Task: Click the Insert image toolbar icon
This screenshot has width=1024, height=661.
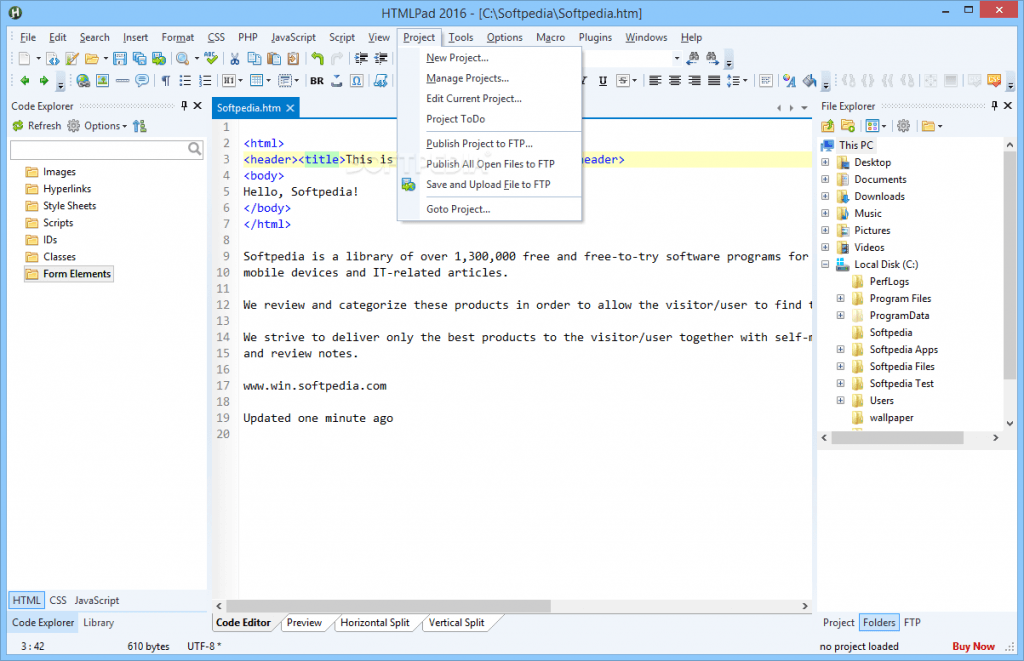Action: coord(102,81)
